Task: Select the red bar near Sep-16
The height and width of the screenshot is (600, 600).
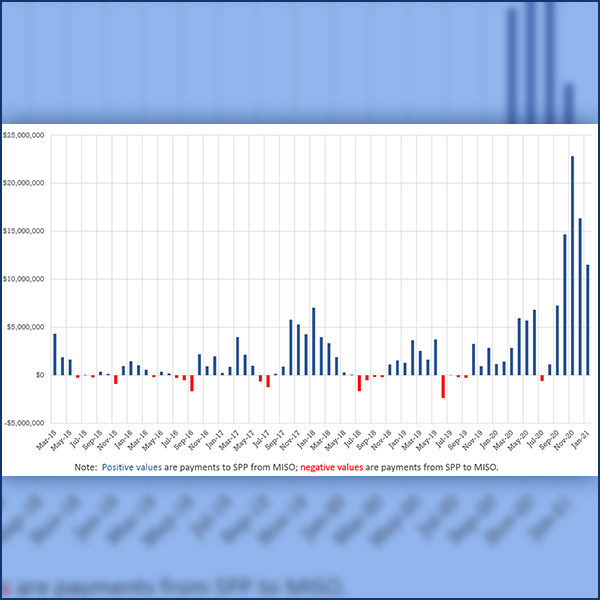Action: click(192, 382)
